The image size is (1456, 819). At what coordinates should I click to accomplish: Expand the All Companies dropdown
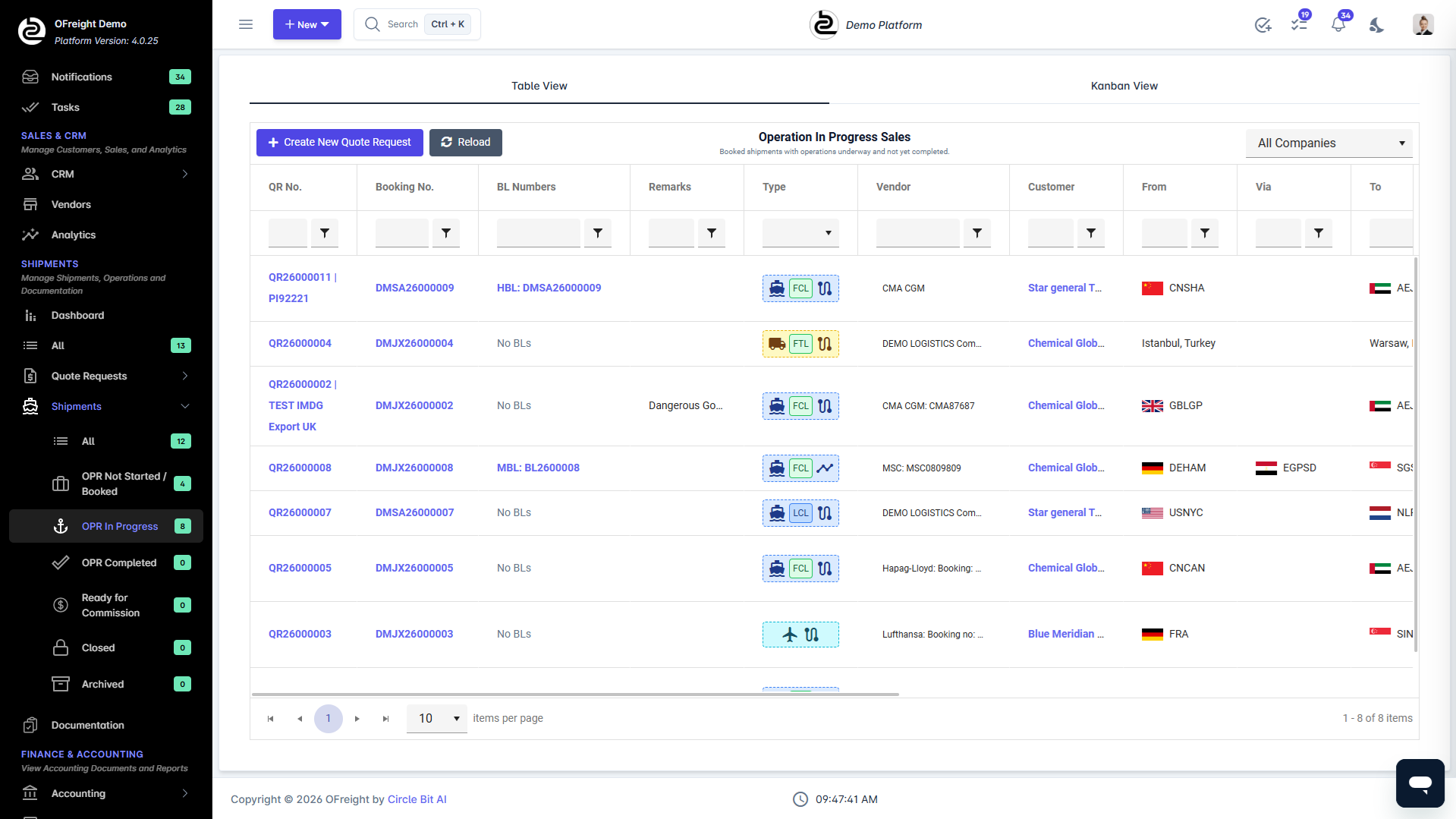[1329, 143]
